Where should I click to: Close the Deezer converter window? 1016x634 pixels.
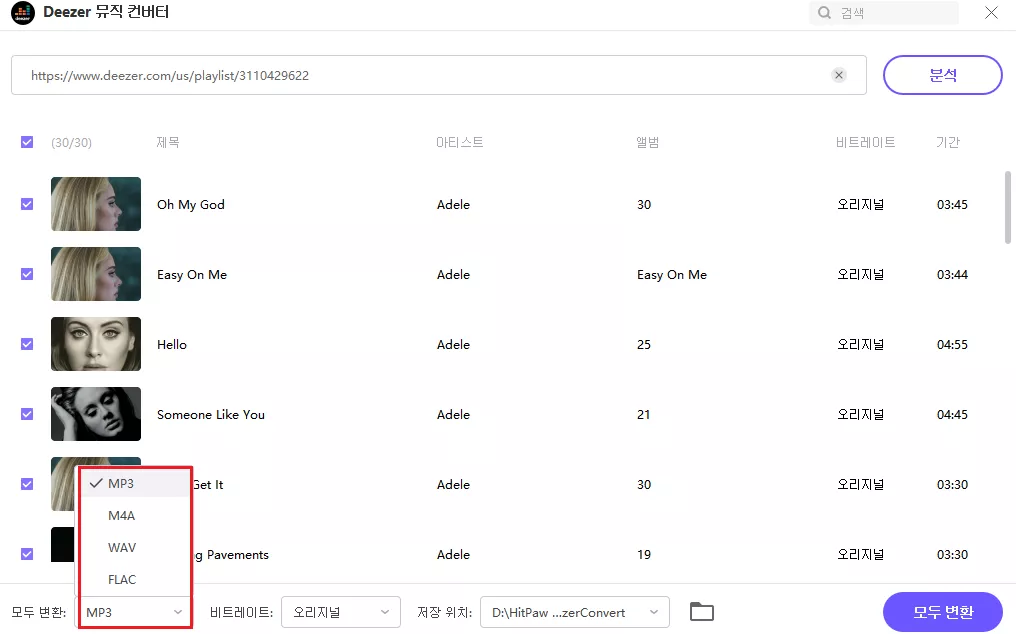coord(991,13)
